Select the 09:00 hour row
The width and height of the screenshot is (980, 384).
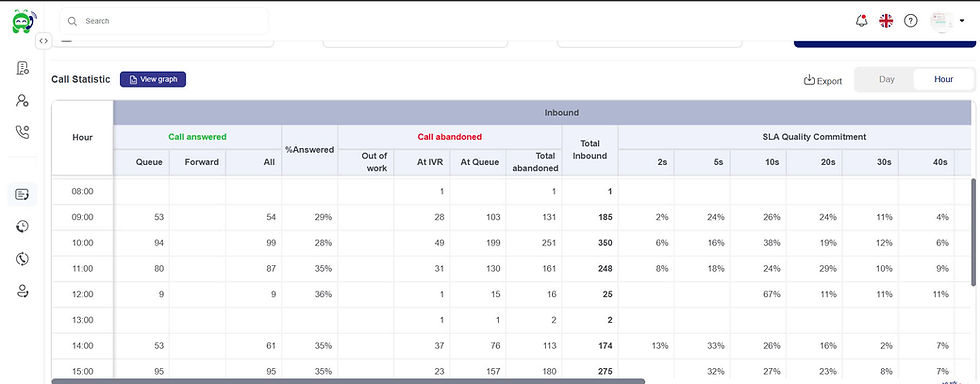point(512,218)
